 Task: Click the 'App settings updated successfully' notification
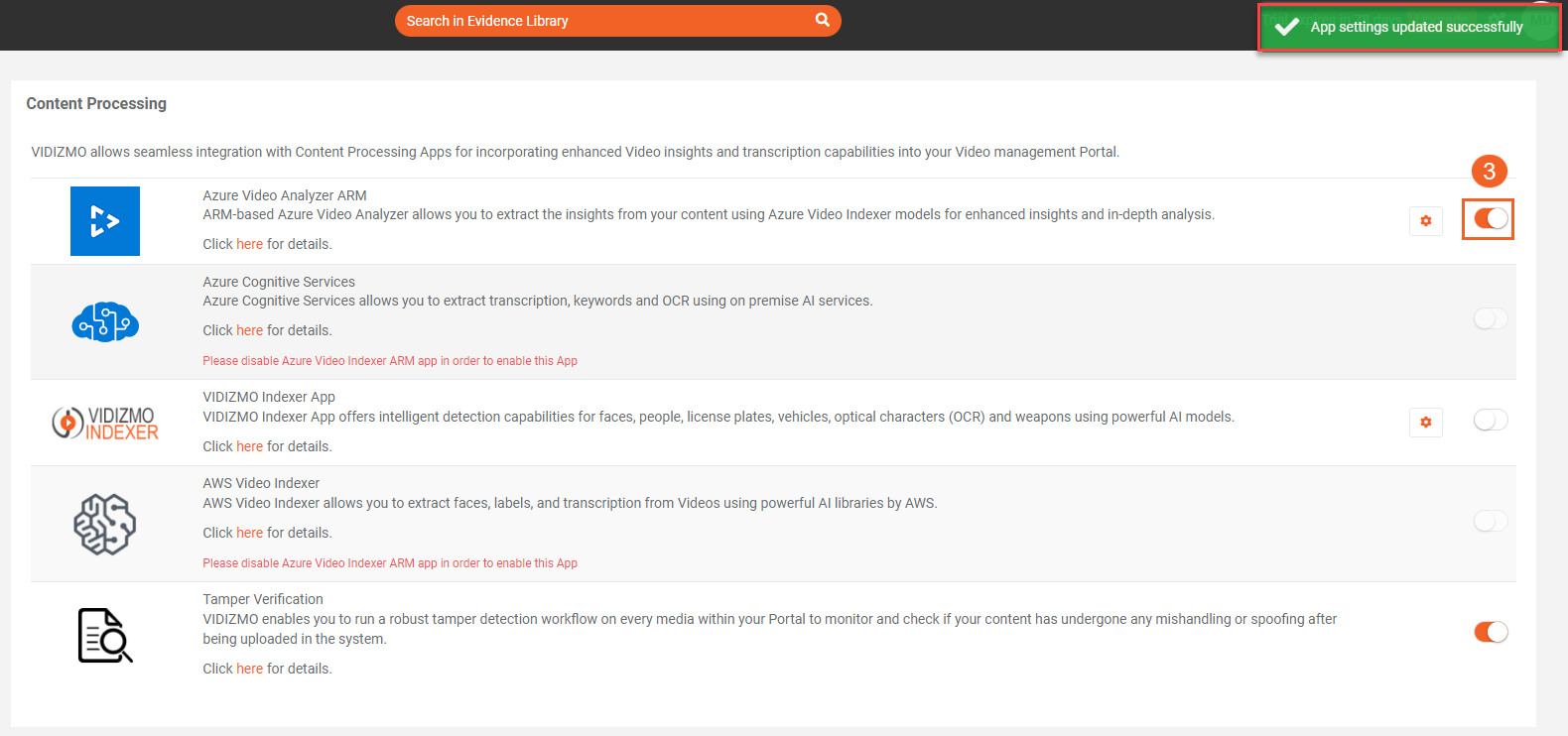tap(1409, 27)
